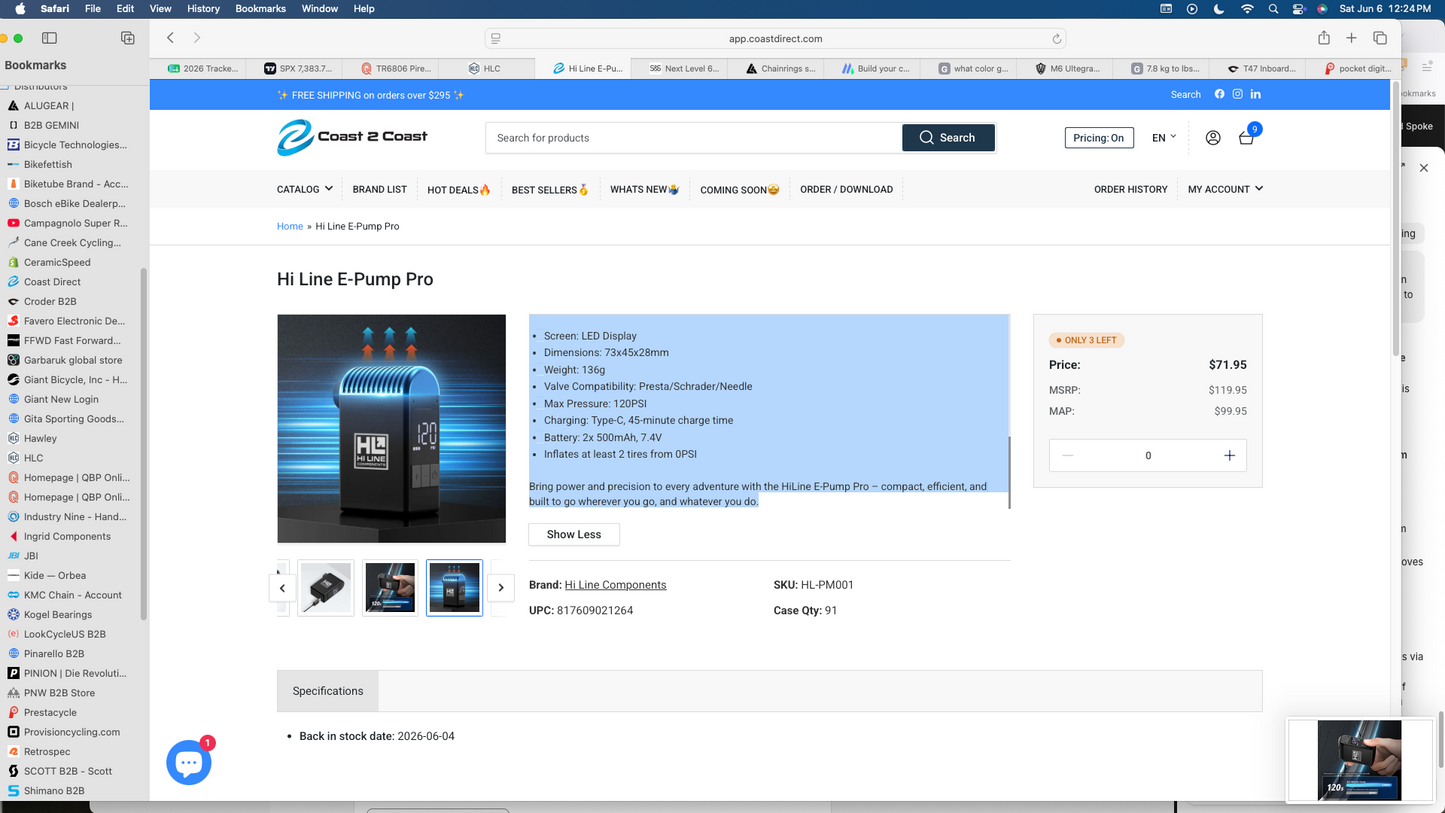Open the Facebook icon in the blue banner
1445x813 pixels.
[1219, 94]
